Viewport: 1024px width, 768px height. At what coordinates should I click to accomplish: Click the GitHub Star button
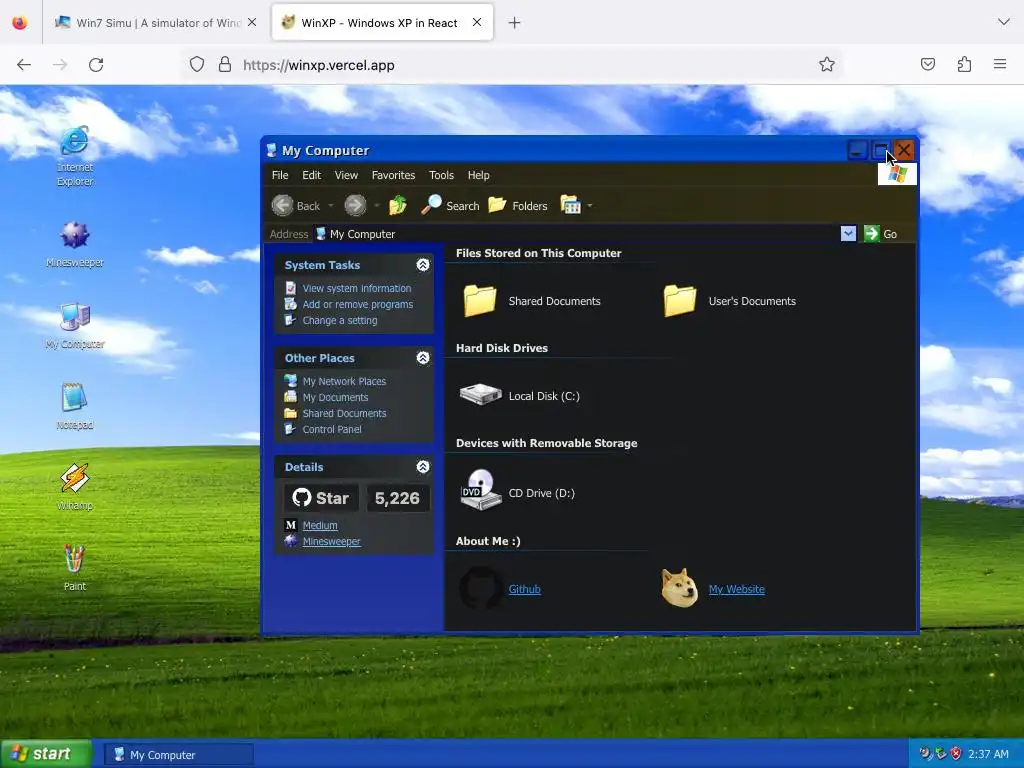321,498
